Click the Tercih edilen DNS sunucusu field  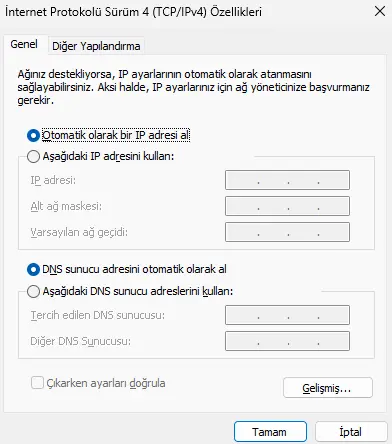[287, 315]
